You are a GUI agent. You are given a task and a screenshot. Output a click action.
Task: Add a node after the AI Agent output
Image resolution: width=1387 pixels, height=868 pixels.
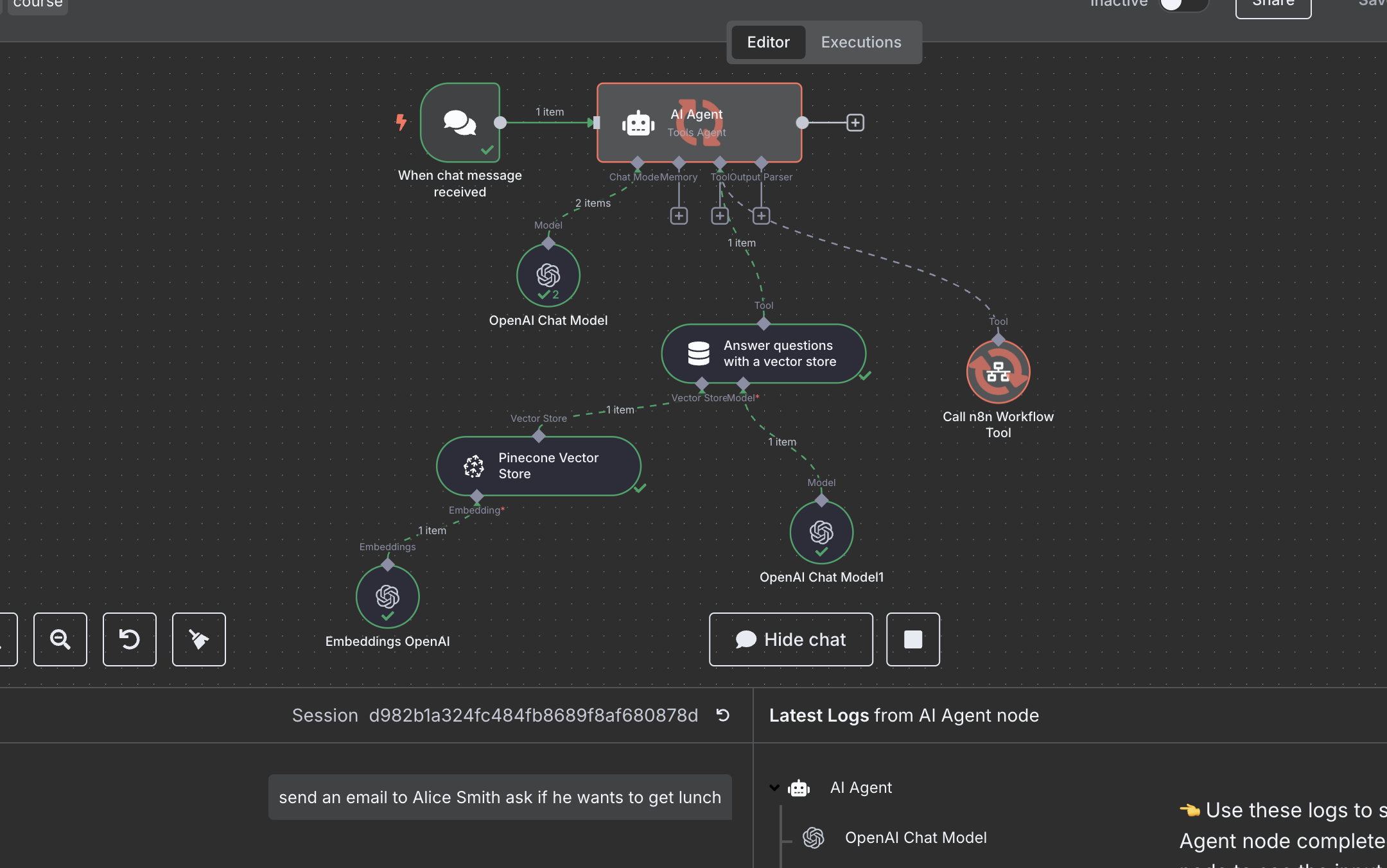coord(855,122)
